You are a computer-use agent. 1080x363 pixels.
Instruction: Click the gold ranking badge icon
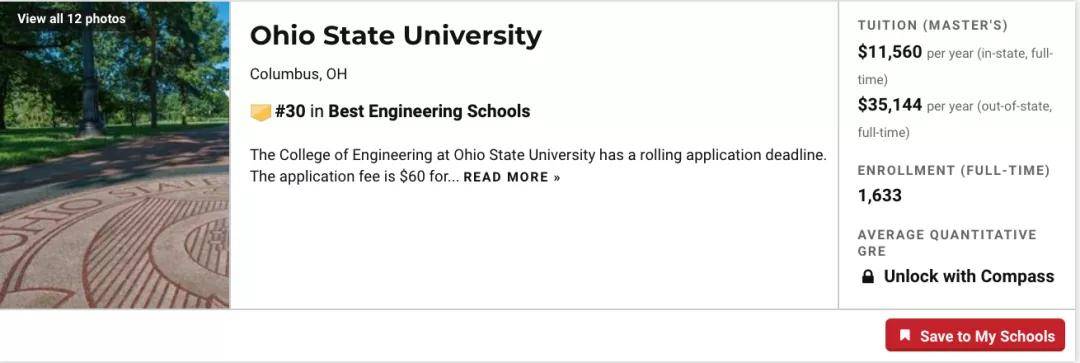[x=260, y=112]
